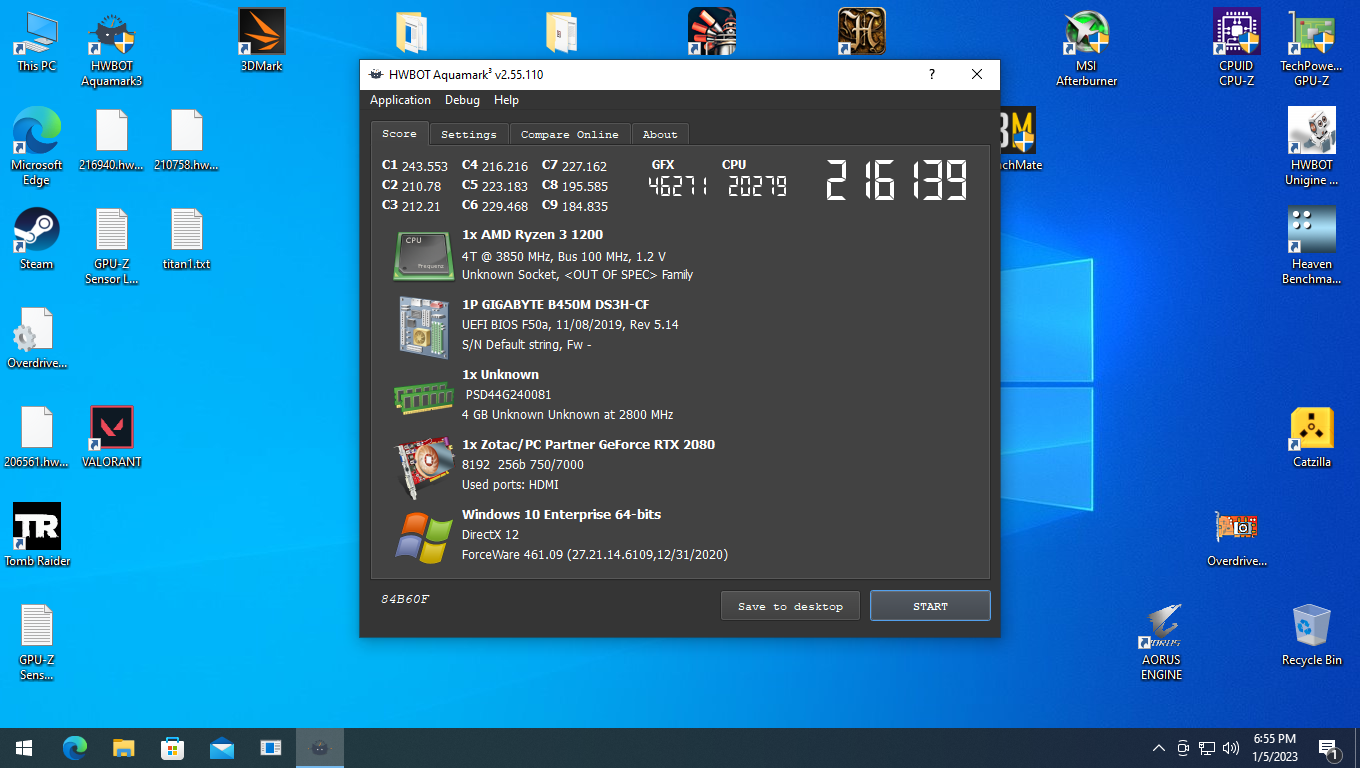Close the HWBOT Aquamark window
The height and width of the screenshot is (768, 1360).
977,74
